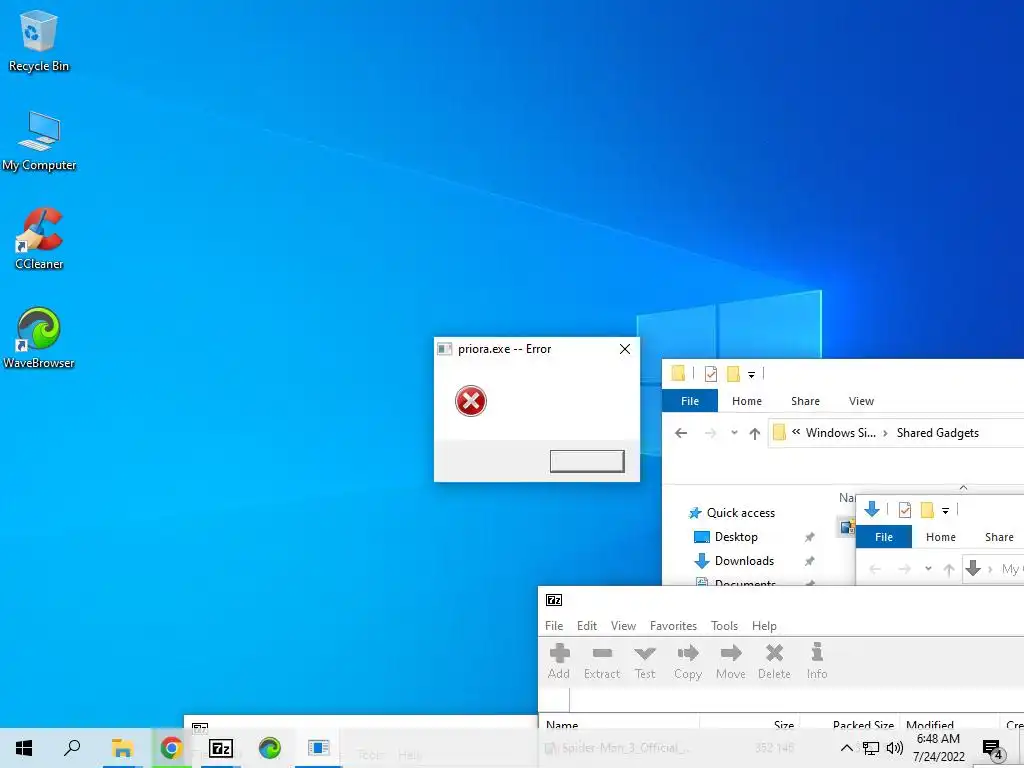Click the 7-Zip window title icon
Screen dimensions: 1024x768
click(x=554, y=600)
